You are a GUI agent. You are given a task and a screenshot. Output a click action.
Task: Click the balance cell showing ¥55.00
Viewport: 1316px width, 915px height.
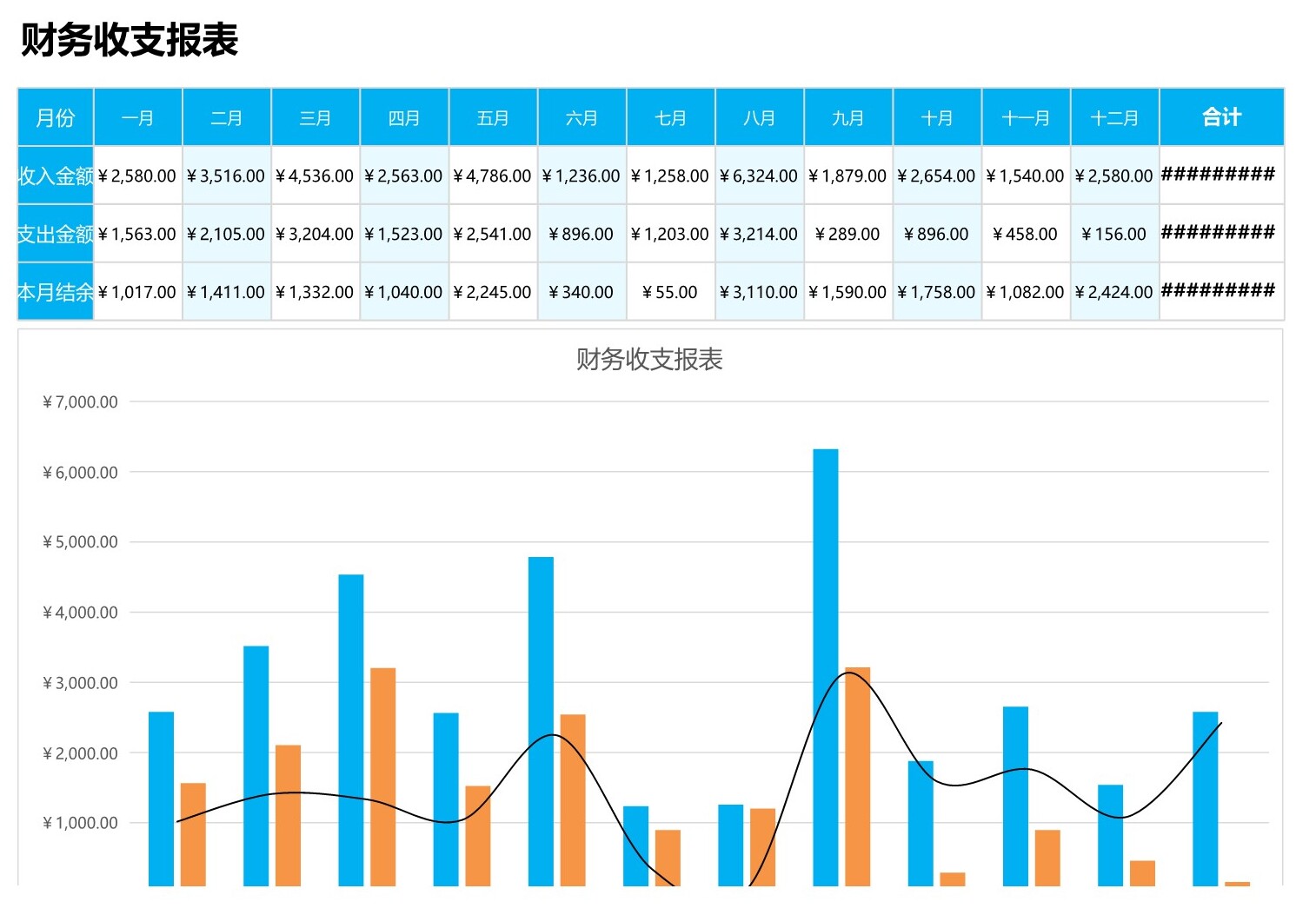(670, 292)
